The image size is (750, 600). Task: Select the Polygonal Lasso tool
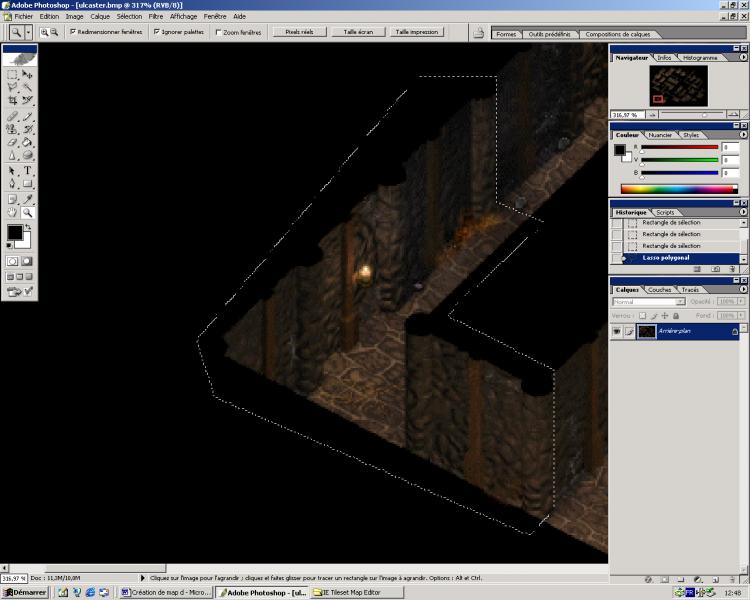pyautogui.click(x=12, y=87)
